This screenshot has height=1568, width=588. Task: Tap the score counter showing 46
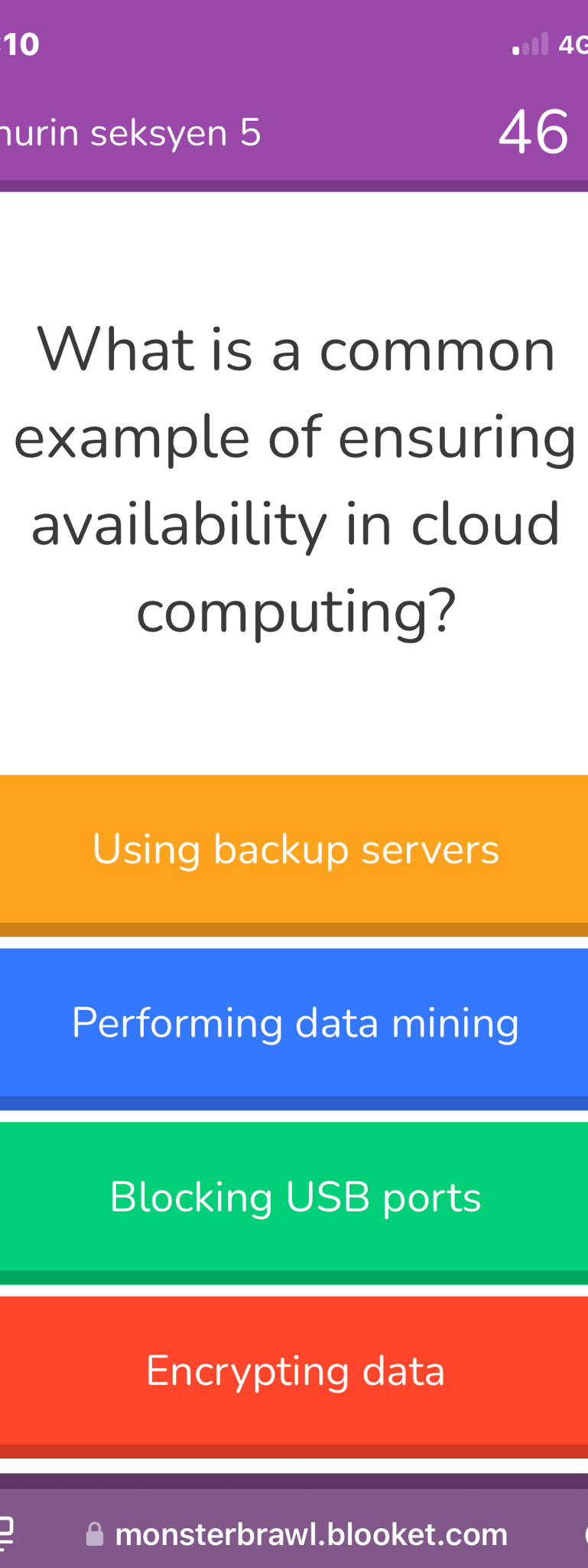pos(533,132)
